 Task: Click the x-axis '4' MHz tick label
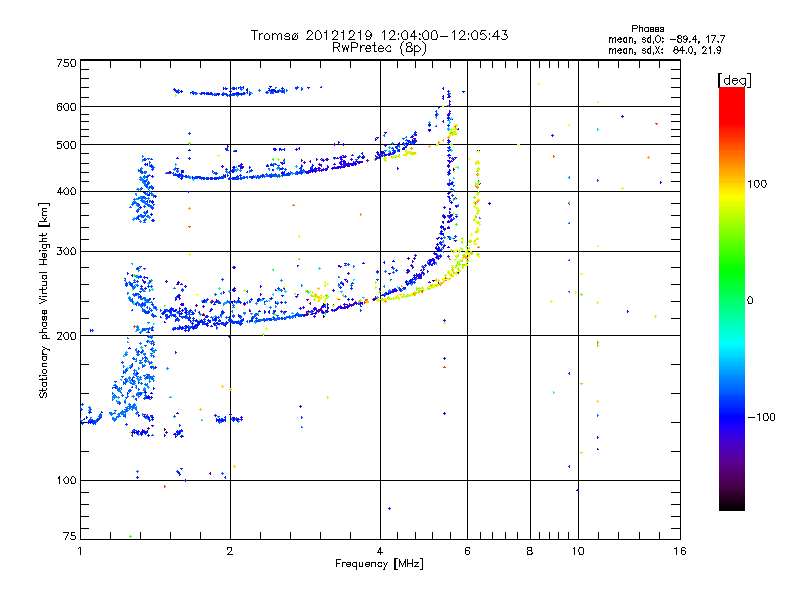pyautogui.click(x=380, y=551)
